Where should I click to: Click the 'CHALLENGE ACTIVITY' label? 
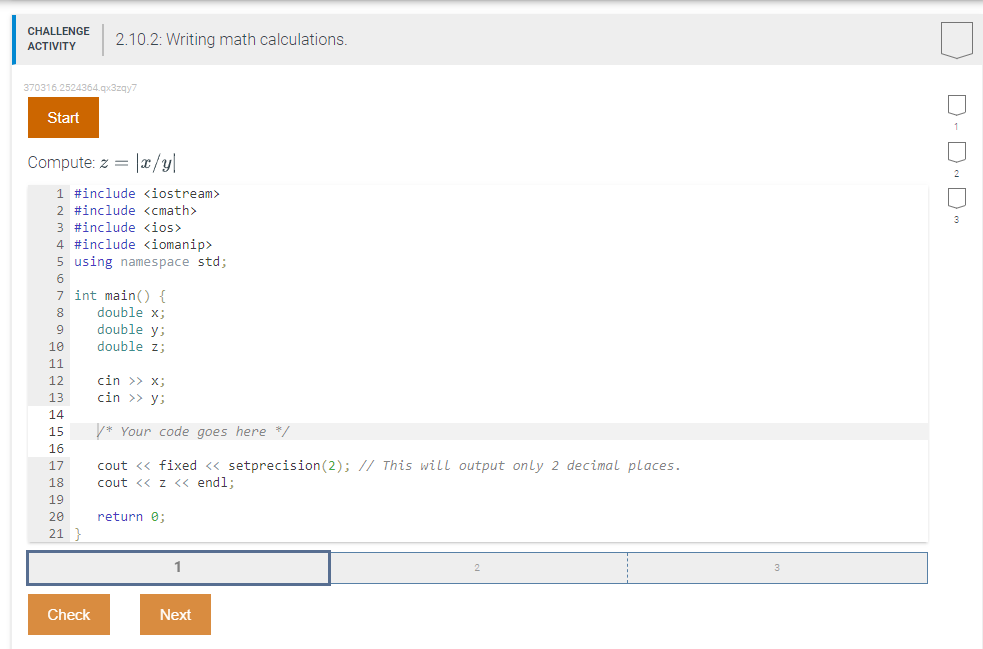[x=58, y=38]
